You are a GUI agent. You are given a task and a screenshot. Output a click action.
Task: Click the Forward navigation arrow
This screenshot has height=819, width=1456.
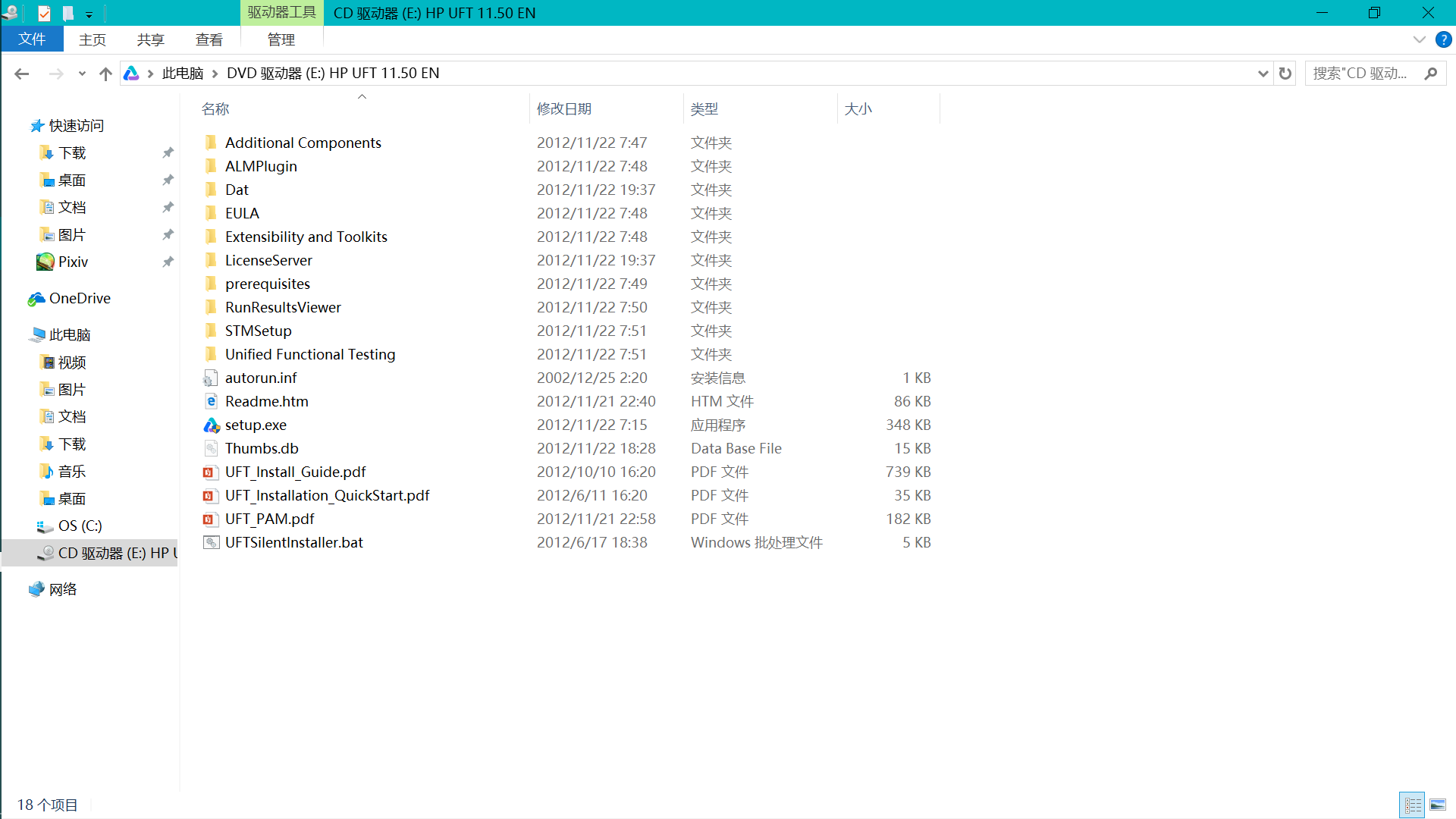click(56, 74)
